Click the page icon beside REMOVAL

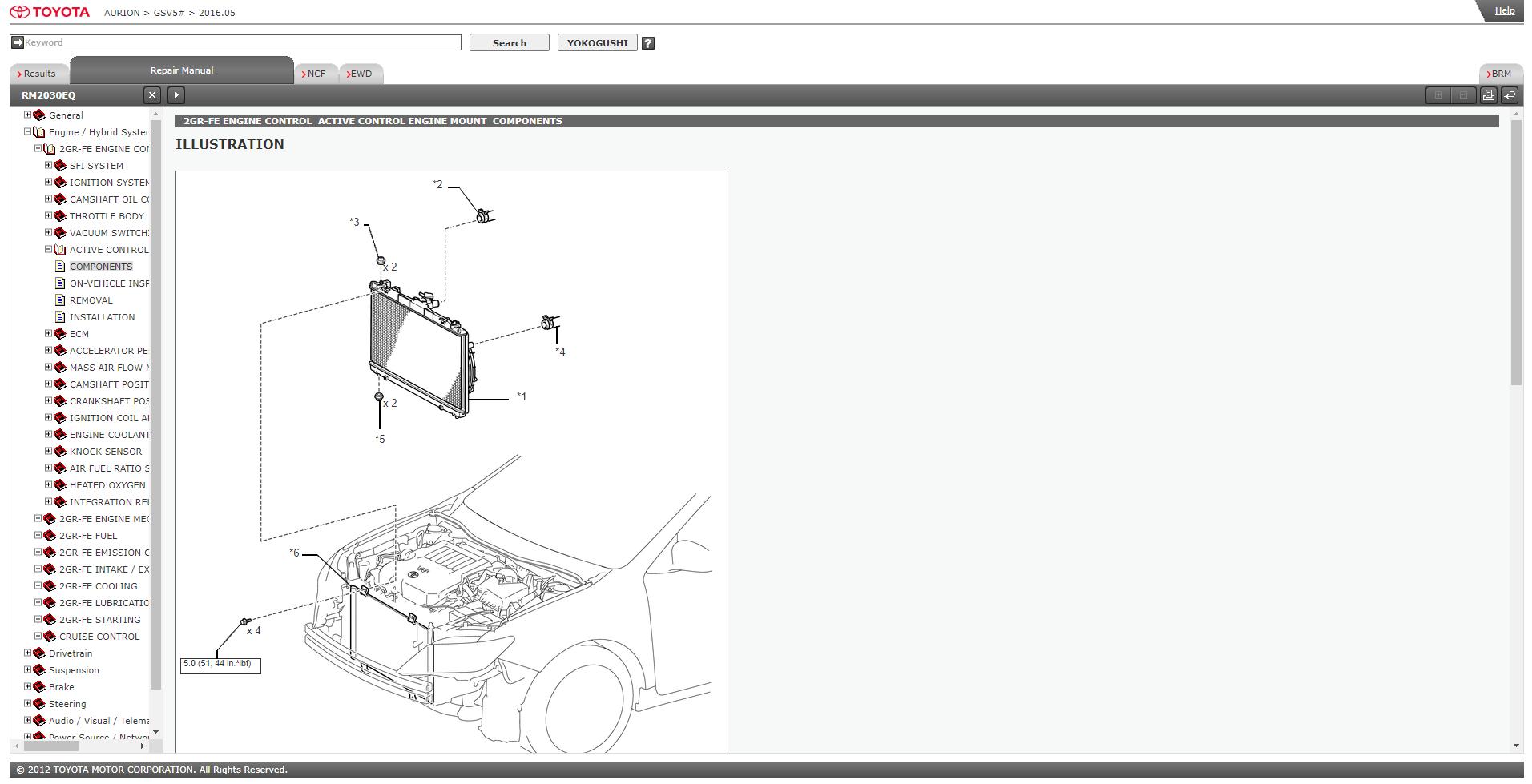pos(60,300)
